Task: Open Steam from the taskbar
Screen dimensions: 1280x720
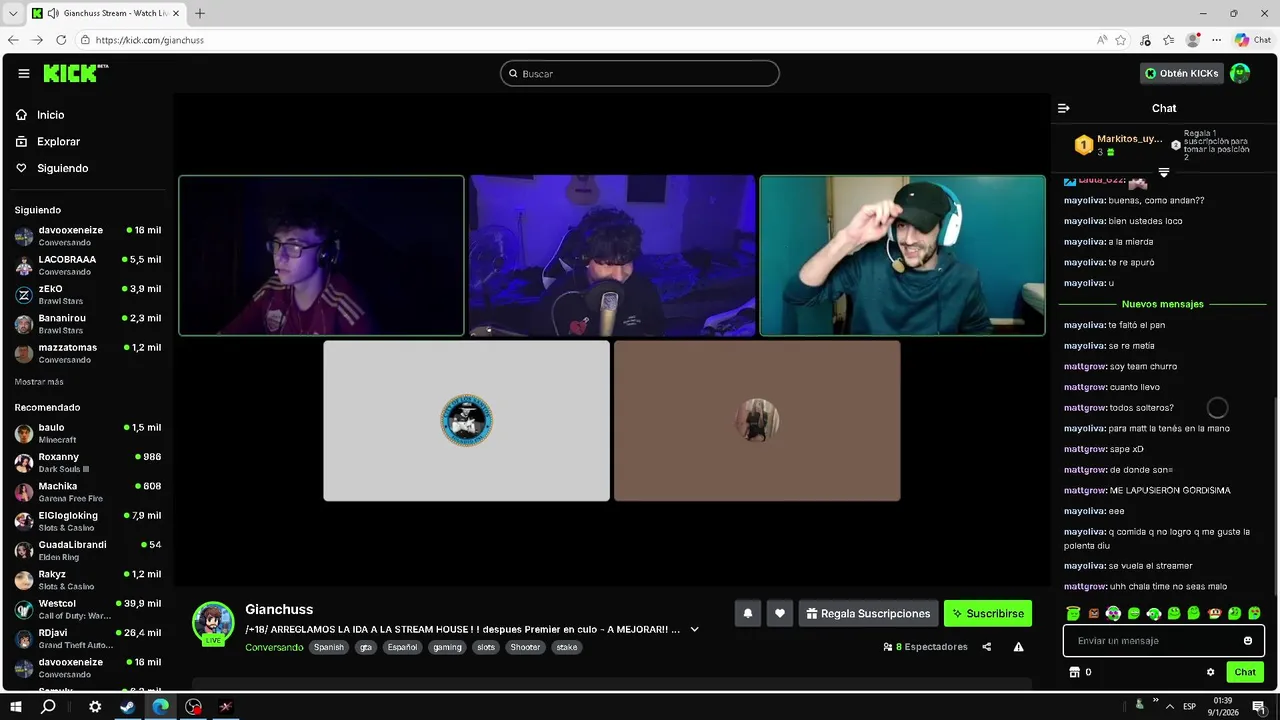Action: pyautogui.click(x=128, y=707)
